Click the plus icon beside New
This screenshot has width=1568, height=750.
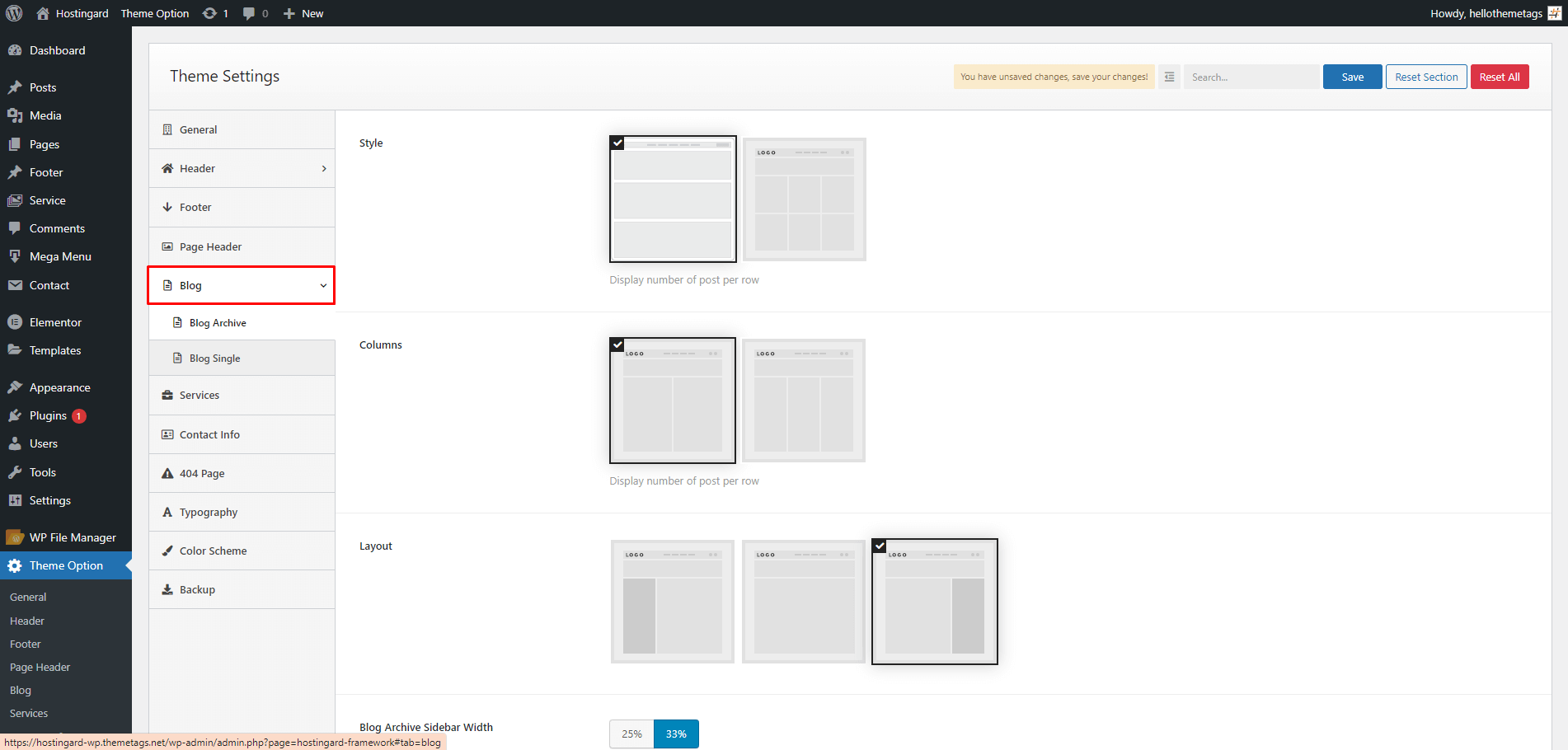289,13
